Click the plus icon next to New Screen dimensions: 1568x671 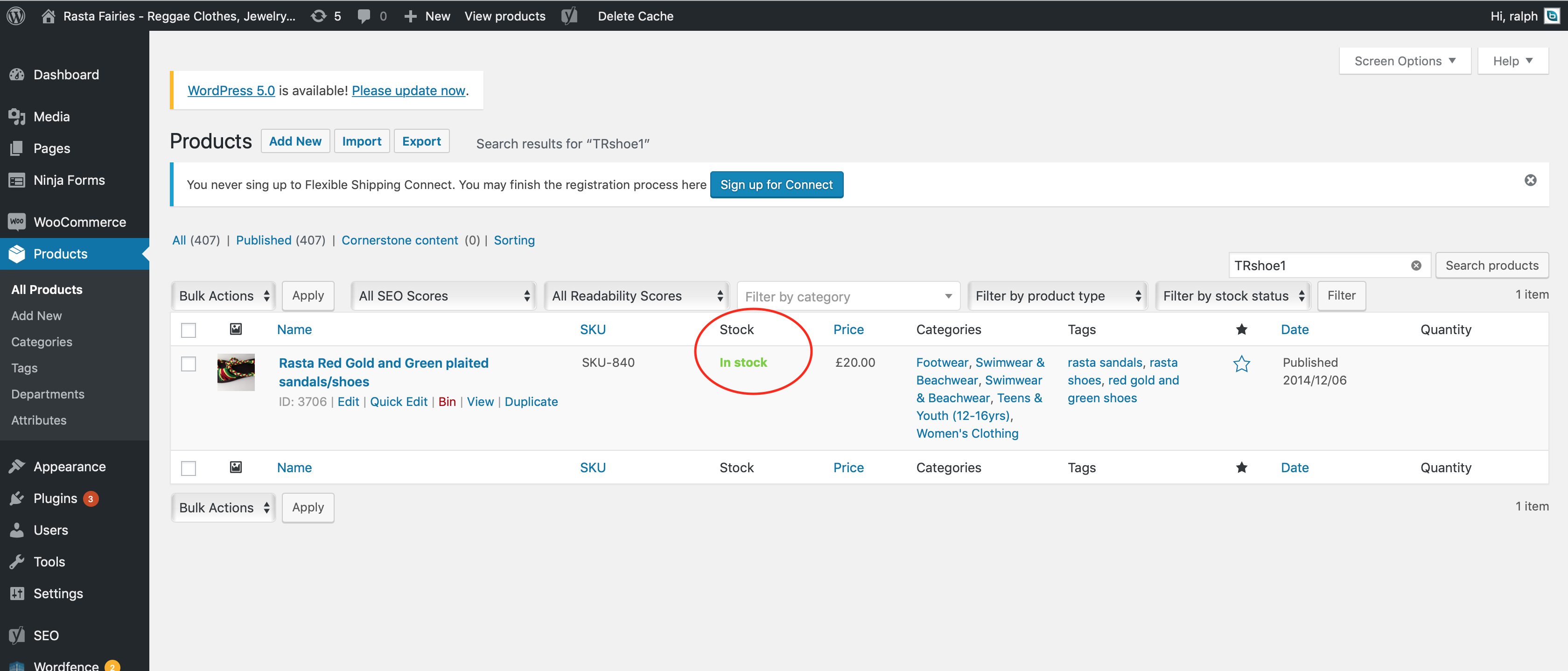tap(410, 16)
